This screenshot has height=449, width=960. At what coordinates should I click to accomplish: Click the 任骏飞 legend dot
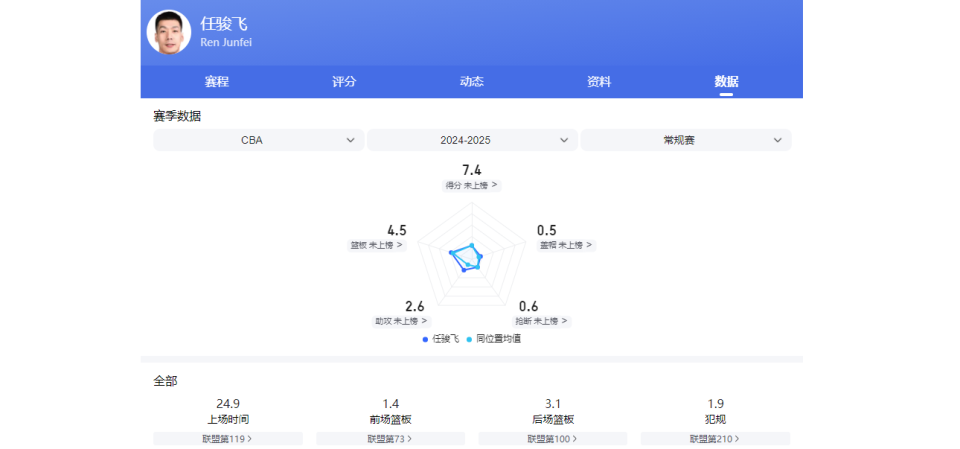(x=426, y=339)
